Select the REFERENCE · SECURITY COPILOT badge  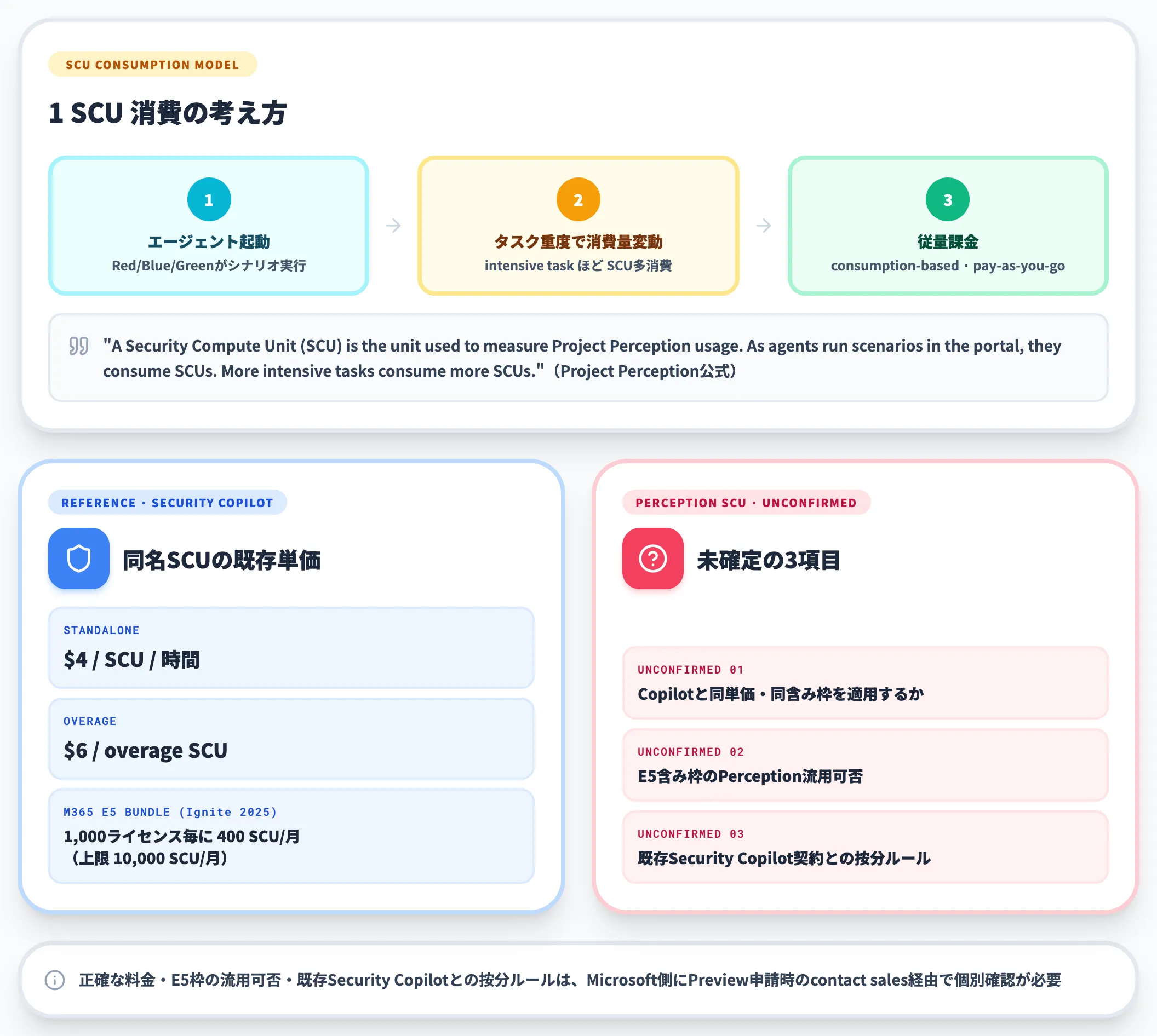168,503
